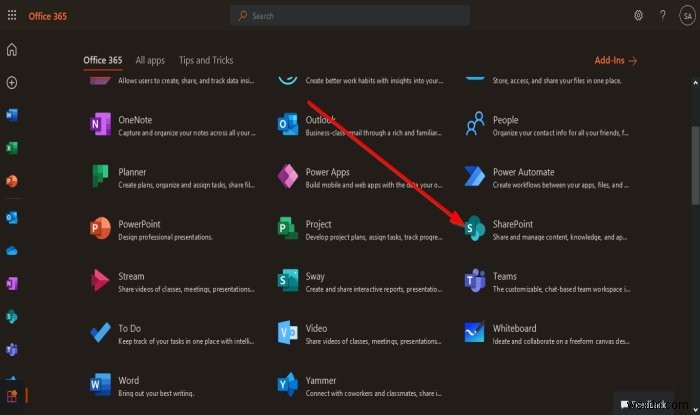Open the Power Automate icon
Screen dimensions: 700x415
coord(475,176)
